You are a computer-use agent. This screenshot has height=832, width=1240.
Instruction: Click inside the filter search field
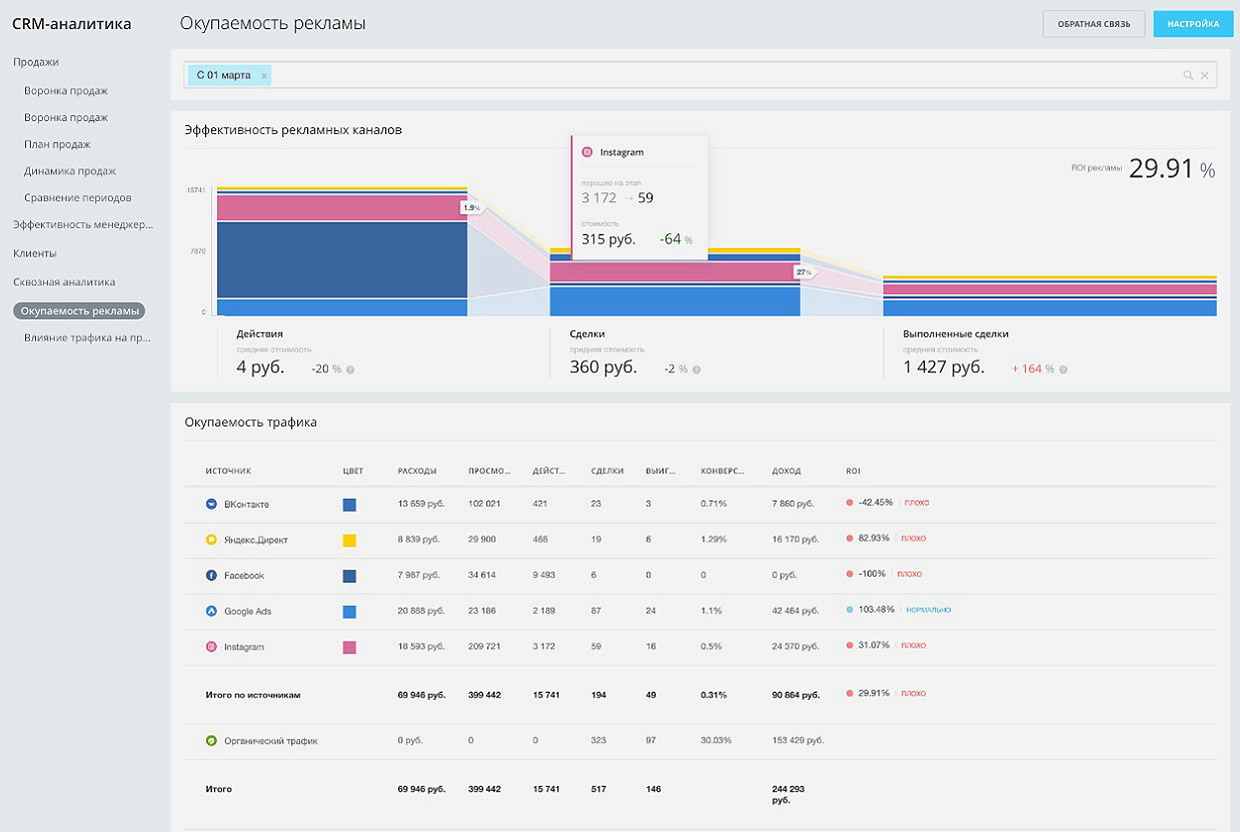(700, 75)
